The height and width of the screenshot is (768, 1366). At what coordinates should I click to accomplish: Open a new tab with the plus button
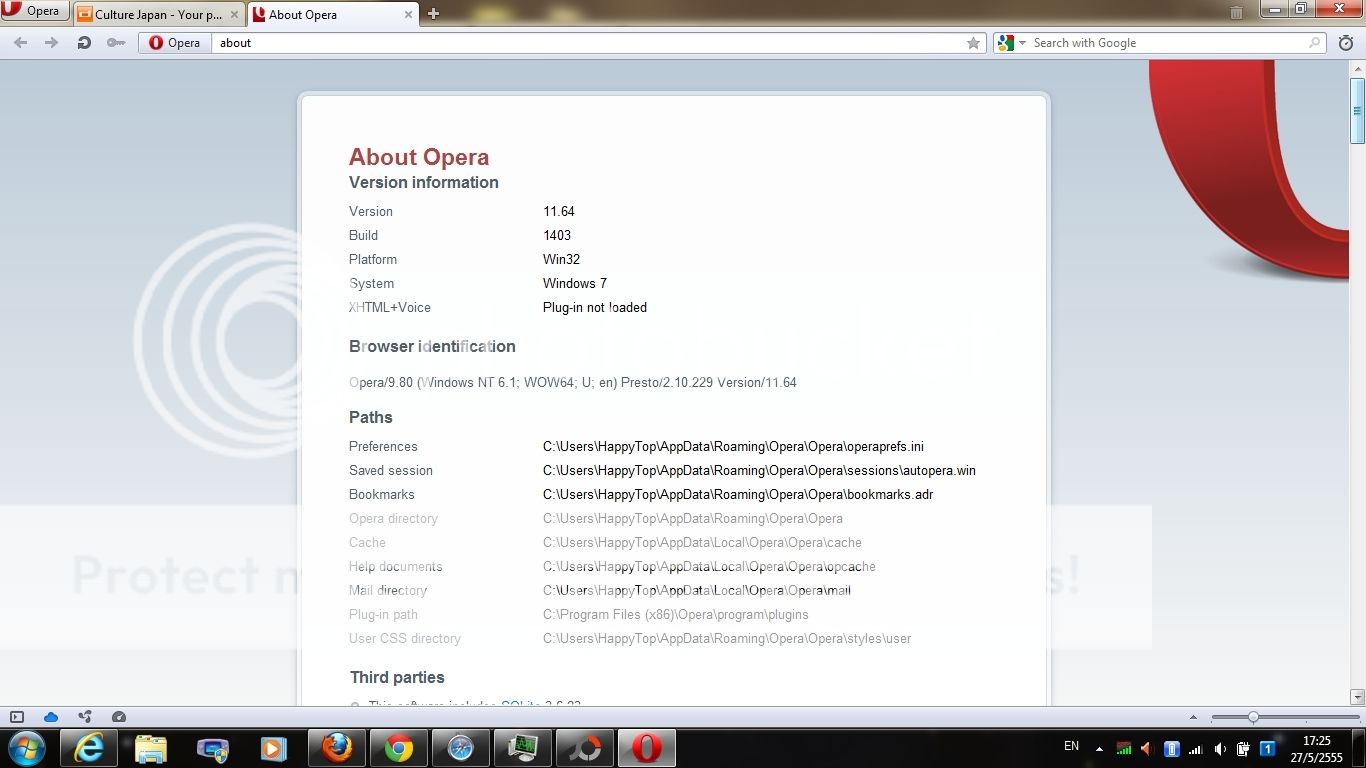(432, 14)
